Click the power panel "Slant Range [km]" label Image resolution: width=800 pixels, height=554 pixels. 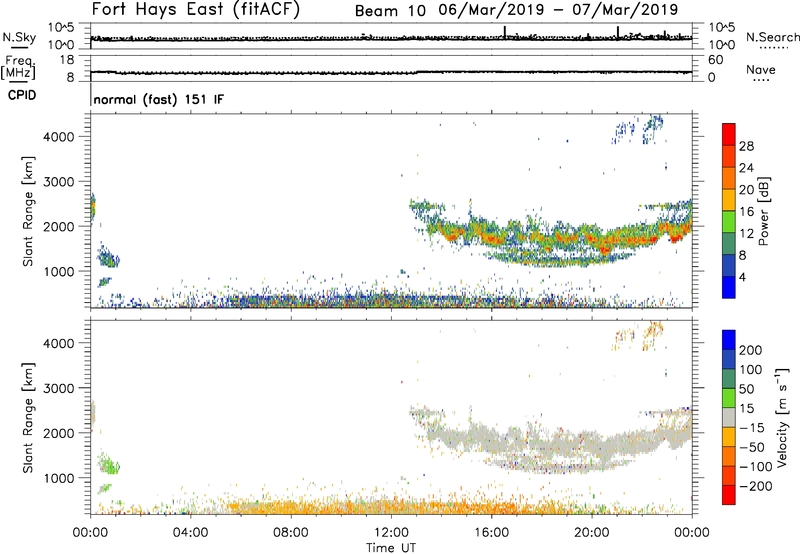28,211
